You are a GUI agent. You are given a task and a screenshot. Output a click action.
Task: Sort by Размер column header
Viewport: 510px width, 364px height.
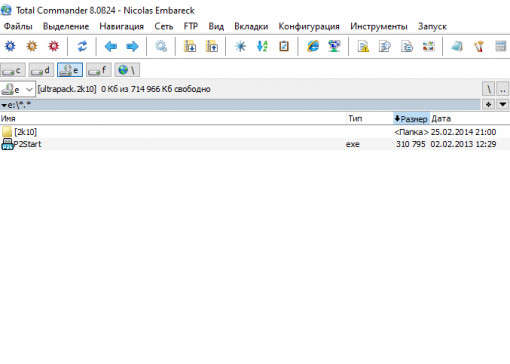pos(411,118)
